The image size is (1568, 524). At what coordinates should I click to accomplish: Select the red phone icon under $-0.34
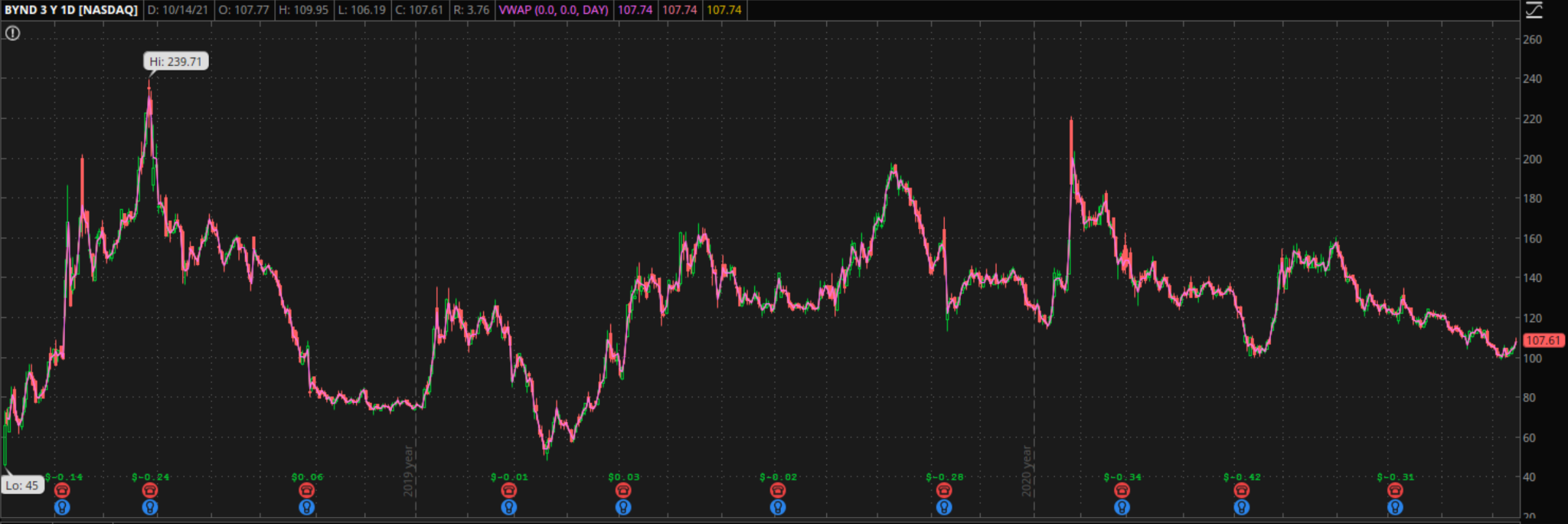1122,490
